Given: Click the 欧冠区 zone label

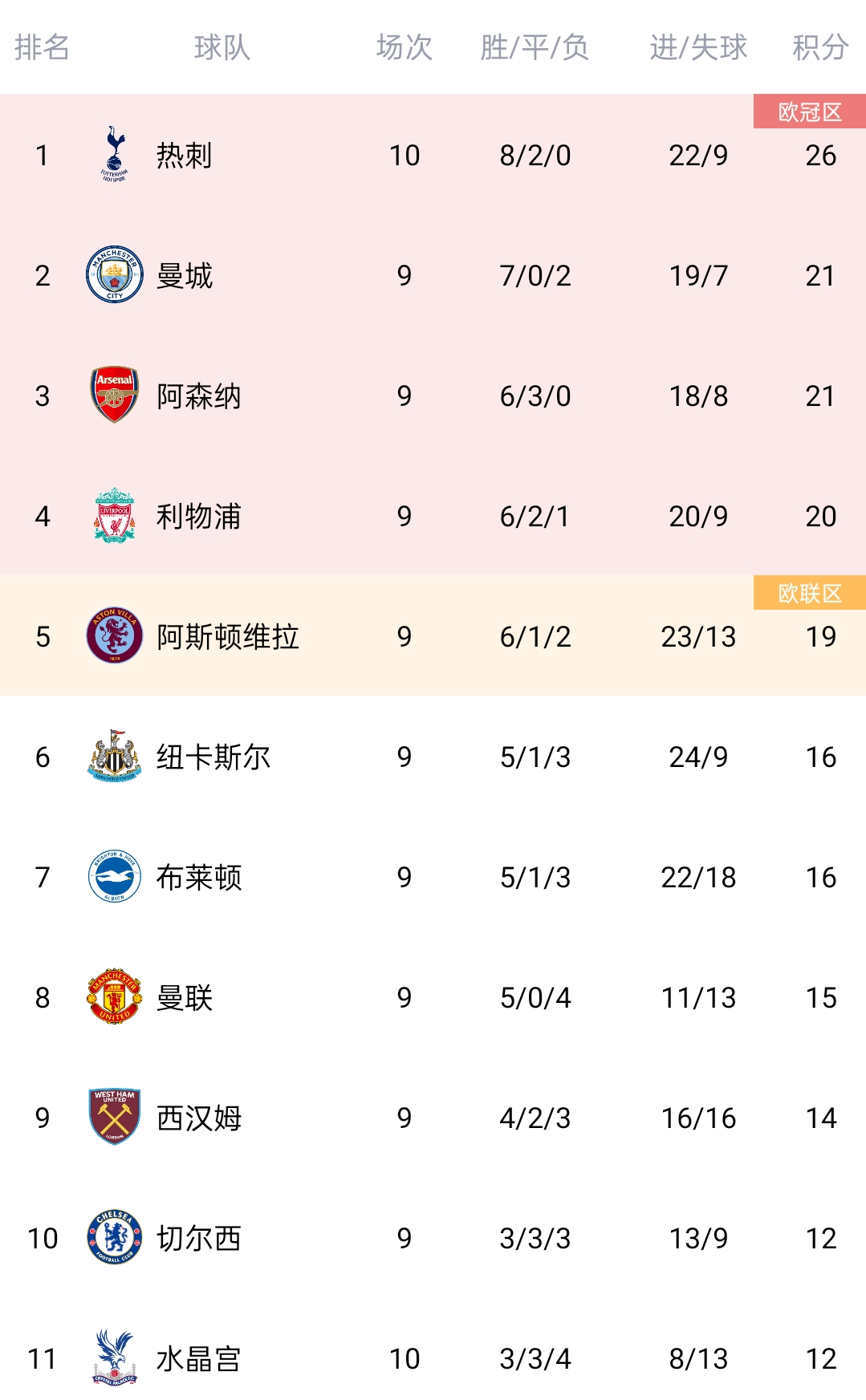Looking at the screenshot, I should 810,112.
